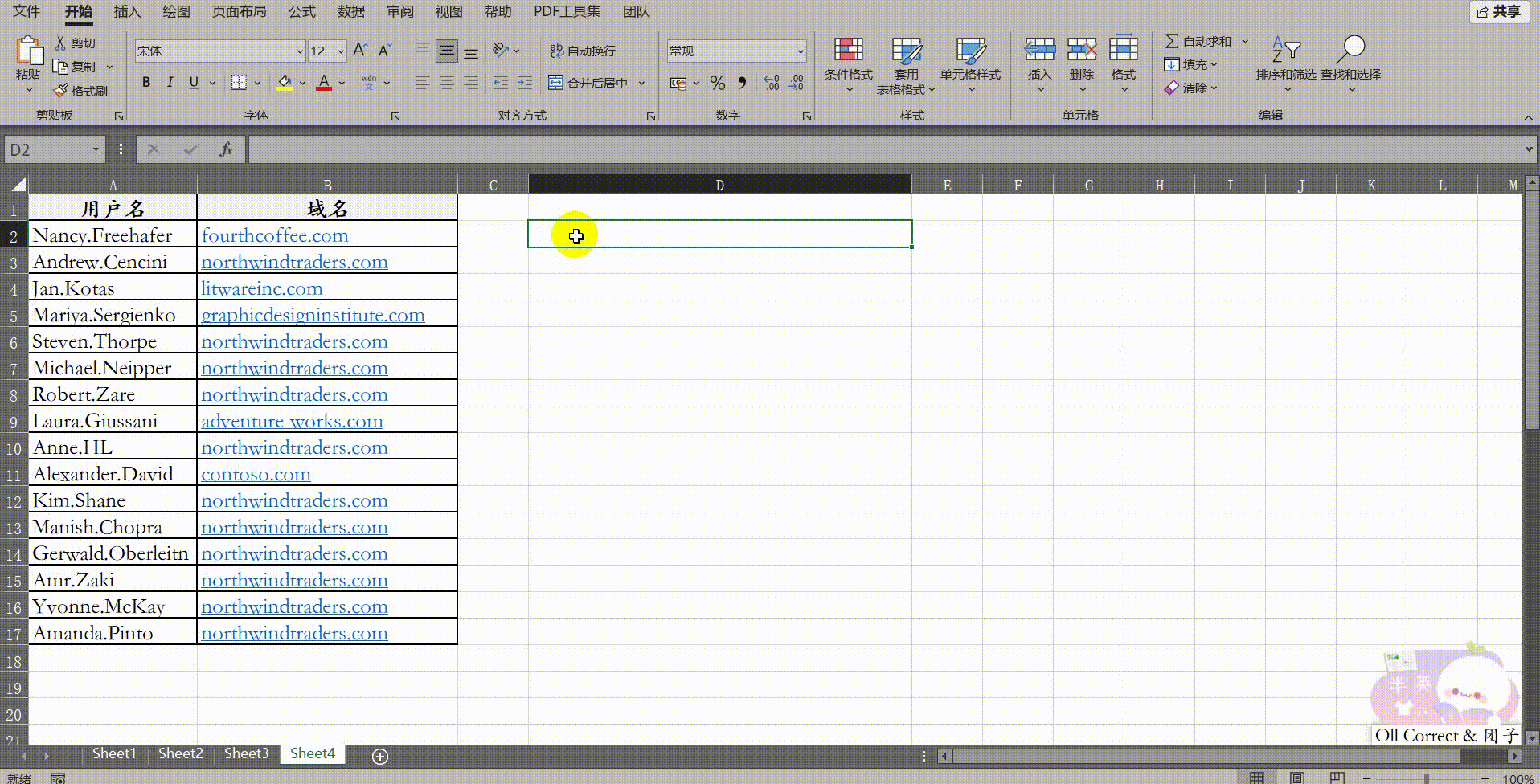Expand the font color dropdown arrow
The height and width of the screenshot is (784, 1540).
tap(342, 83)
